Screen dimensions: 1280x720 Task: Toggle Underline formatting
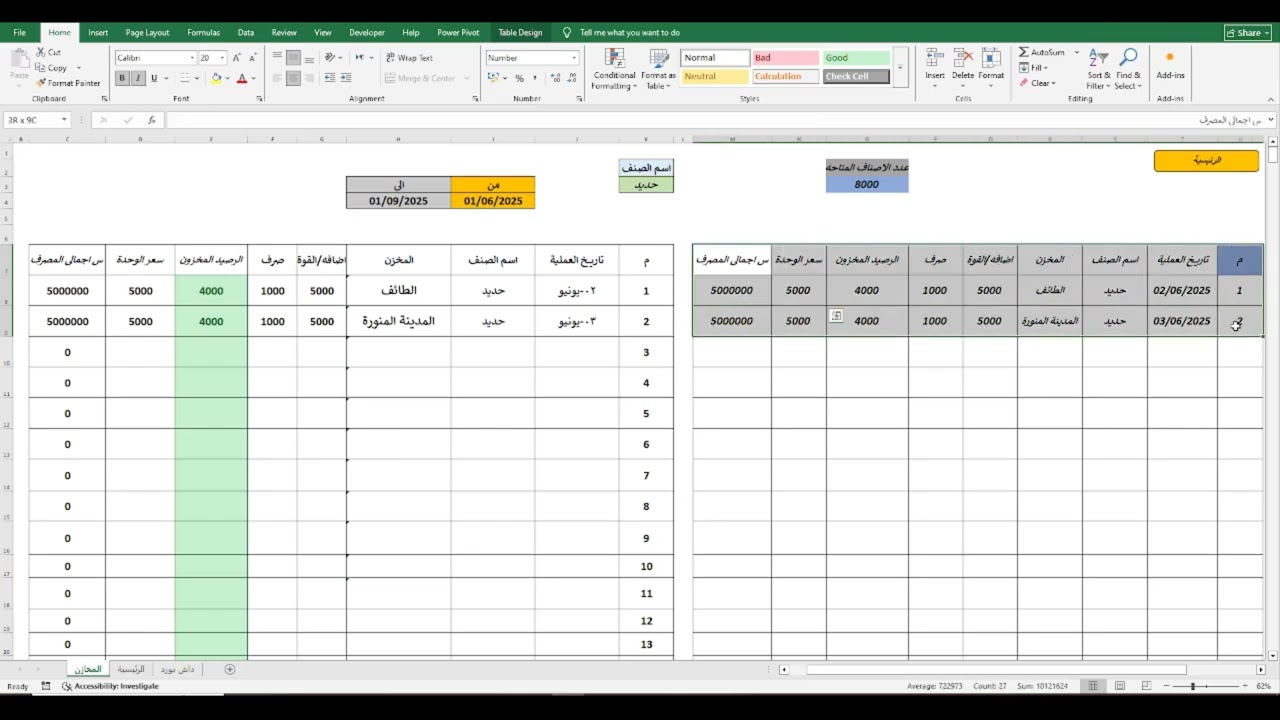[x=154, y=78]
